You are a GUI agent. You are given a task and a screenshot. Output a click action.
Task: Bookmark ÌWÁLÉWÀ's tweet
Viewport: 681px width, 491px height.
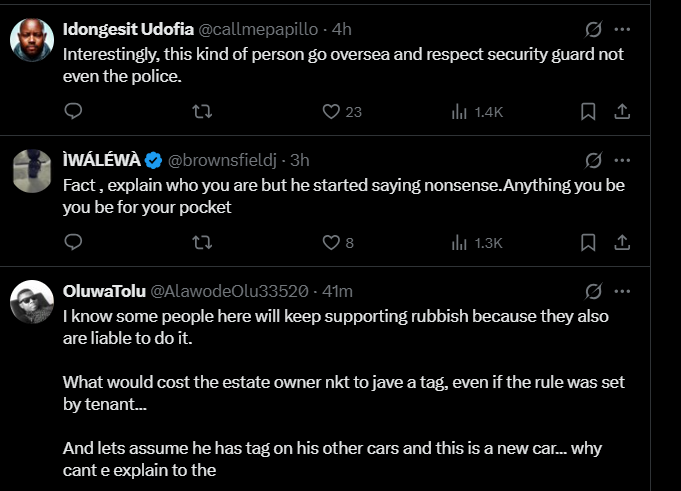click(589, 242)
